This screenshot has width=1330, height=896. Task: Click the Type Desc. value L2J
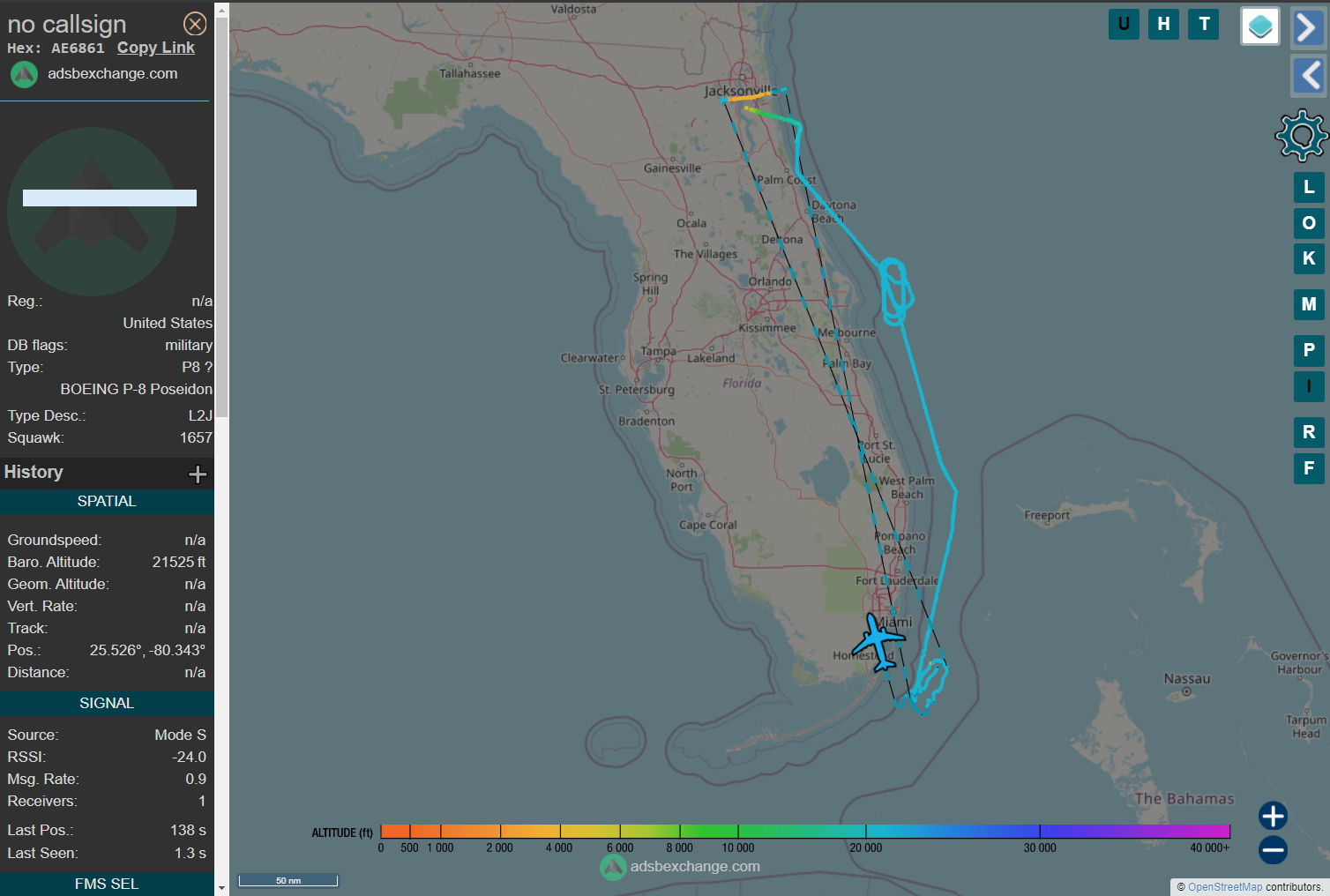pos(200,416)
